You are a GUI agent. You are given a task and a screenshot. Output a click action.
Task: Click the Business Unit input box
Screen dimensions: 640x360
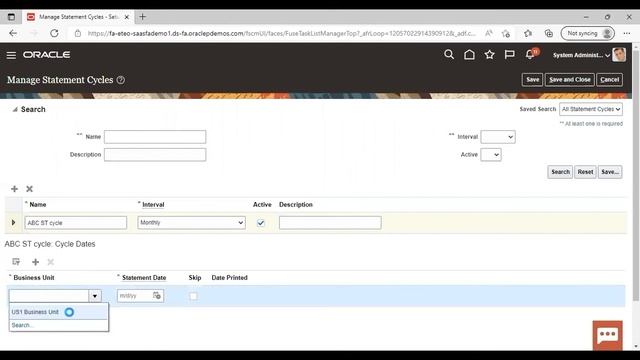click(x=49, y=296)
